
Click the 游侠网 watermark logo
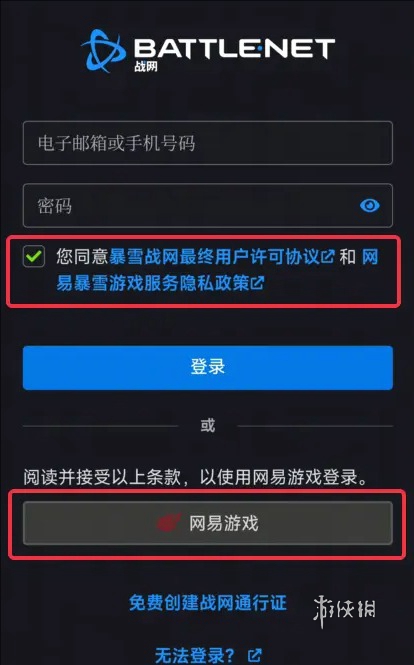(x=344, y=611)
